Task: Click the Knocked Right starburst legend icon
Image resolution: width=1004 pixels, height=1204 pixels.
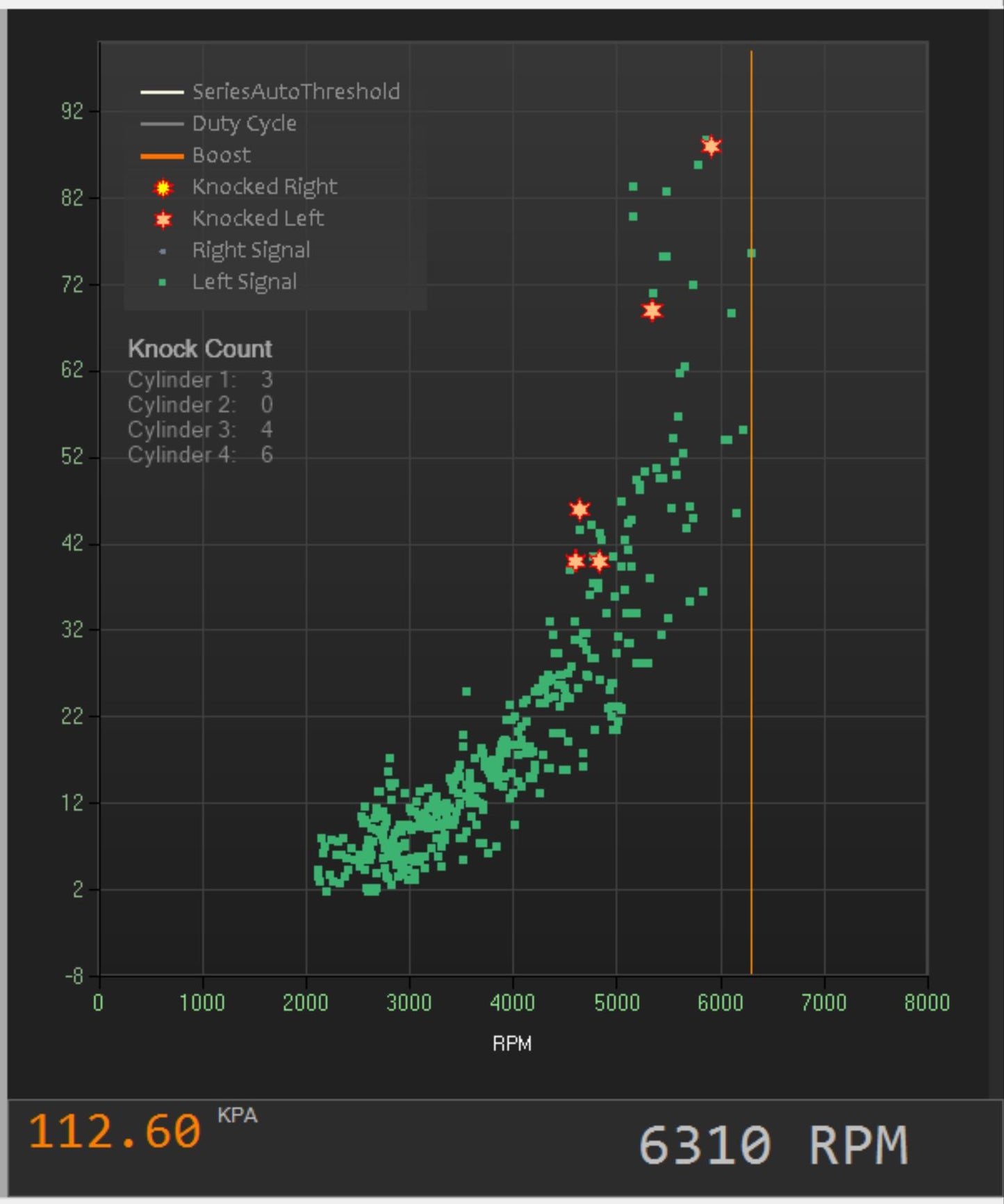Action: point(163,188)
